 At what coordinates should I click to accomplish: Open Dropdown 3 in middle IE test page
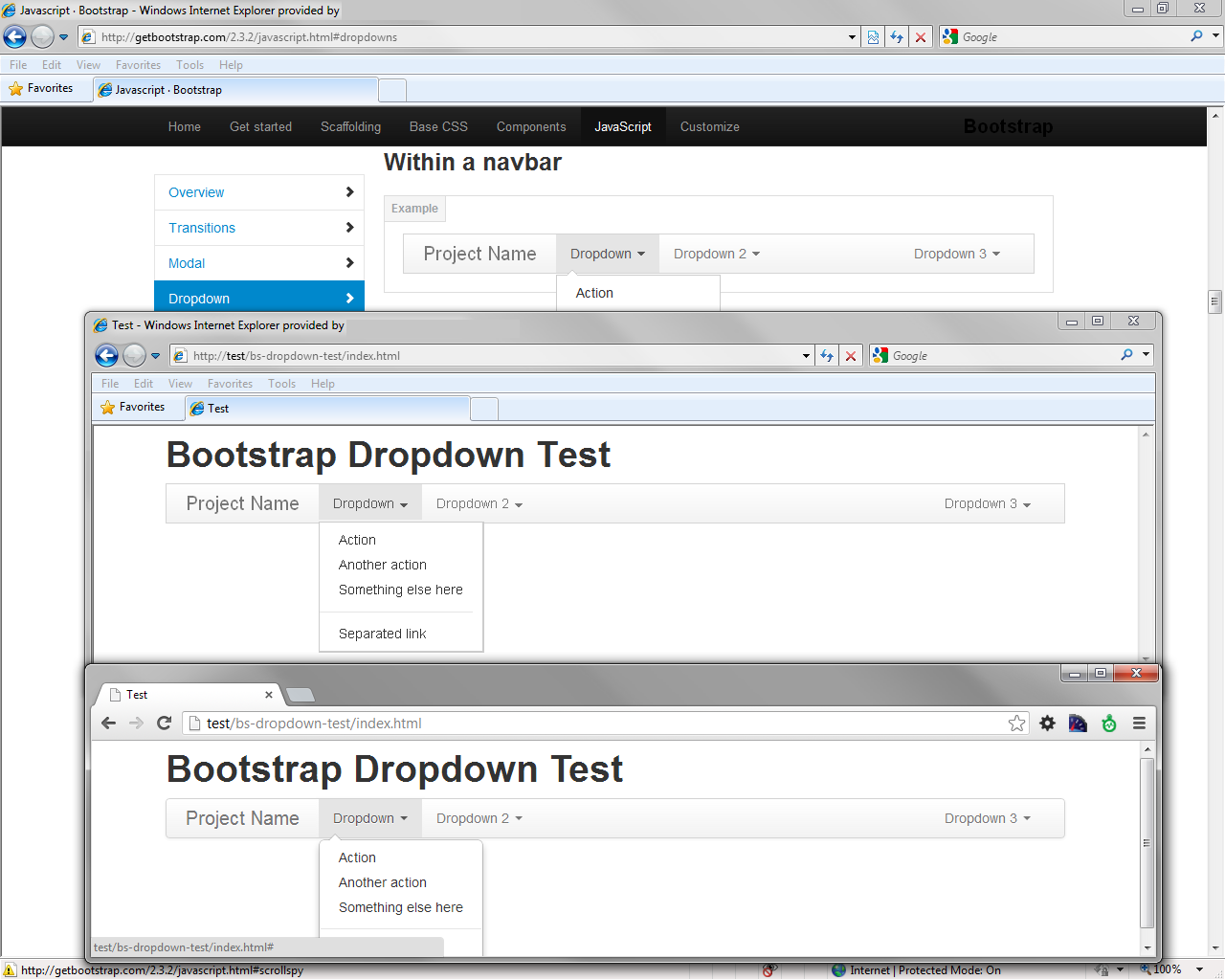tap(988, 503)
